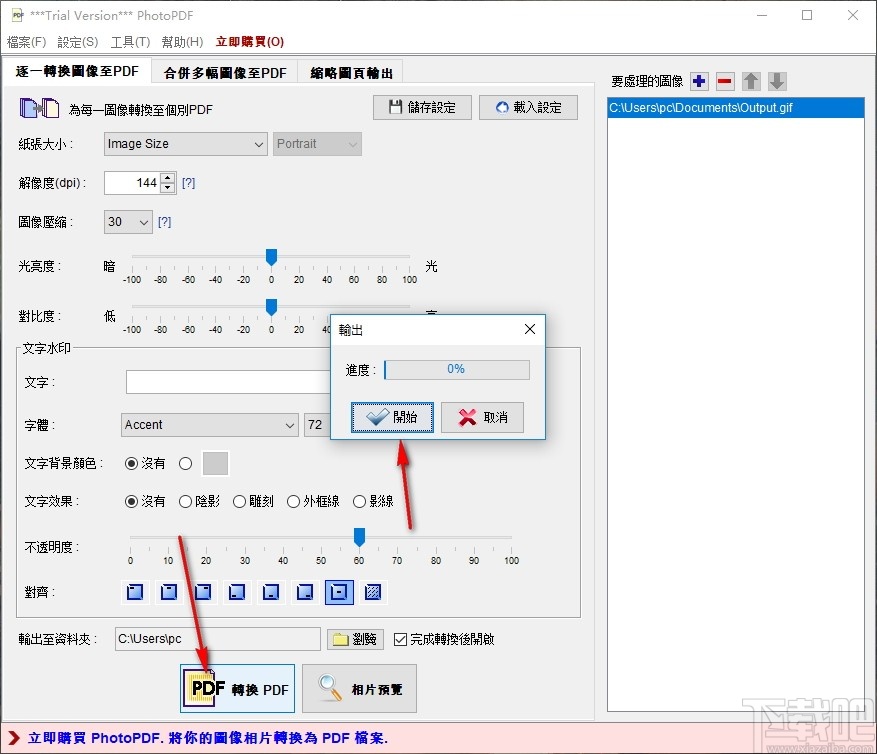Click the down arrow to move image down
The image size is (877, 754).
click(778, 80)
